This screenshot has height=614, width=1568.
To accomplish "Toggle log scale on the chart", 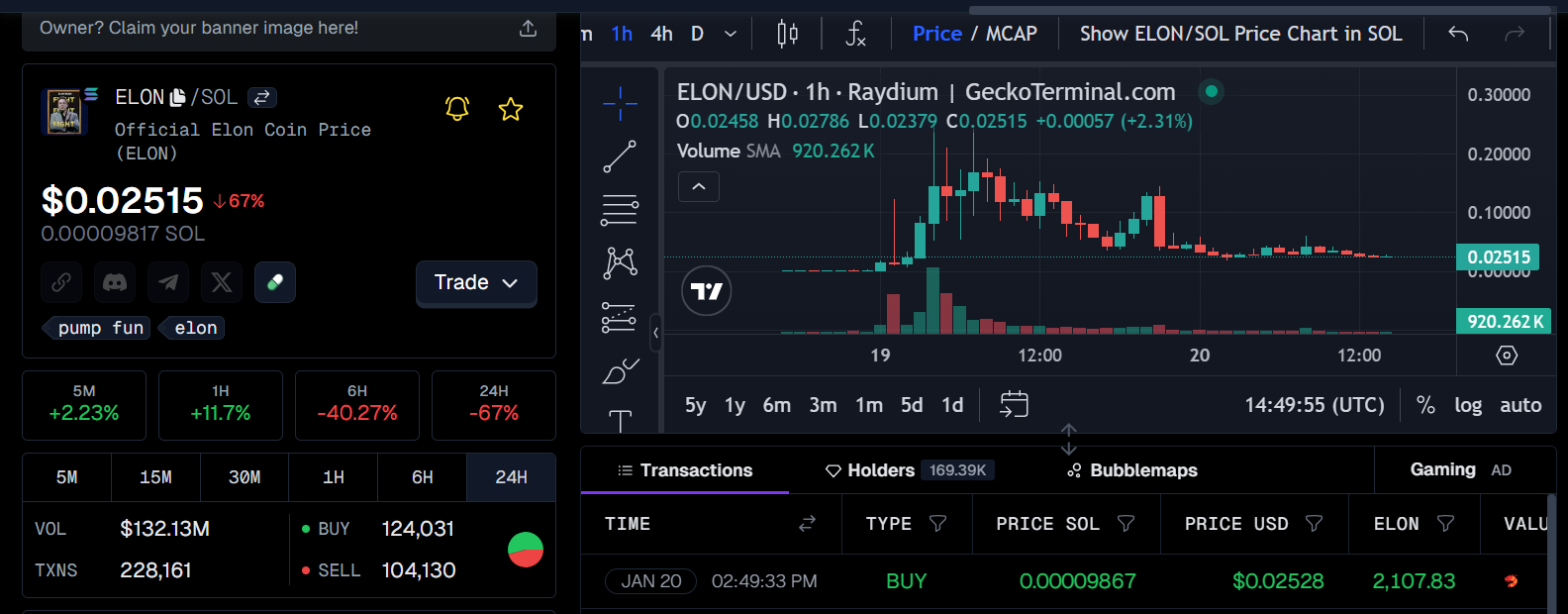I will pos(1467,405).
